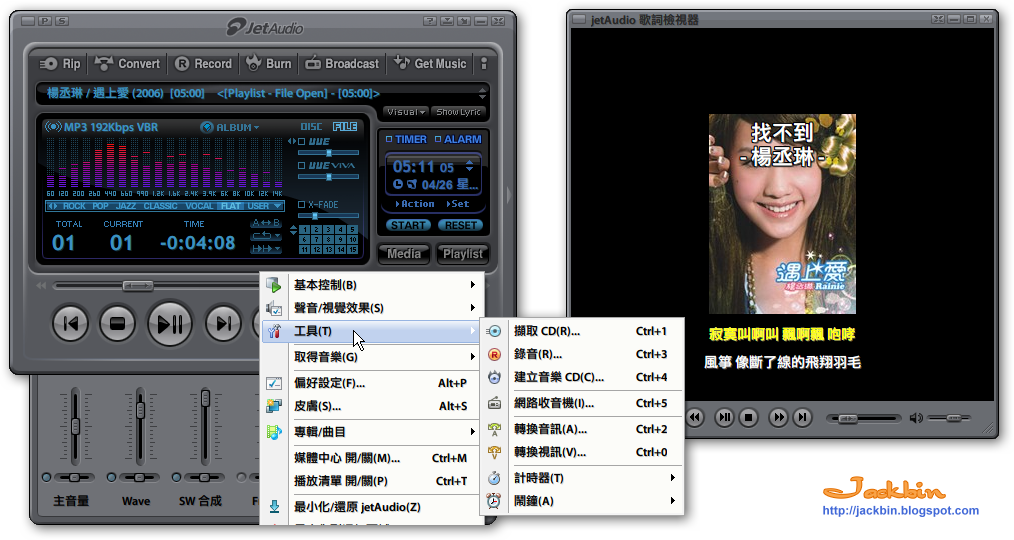The height and width of the screenshot is (540, 1014).
Task: Expand the 專輯/曲目 submenu
Action: point(374,432)
